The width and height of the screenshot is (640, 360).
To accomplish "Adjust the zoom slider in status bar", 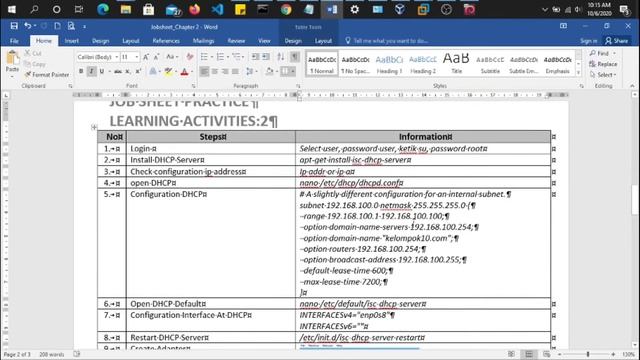I will pyautogui.click(x=588, y=354).
